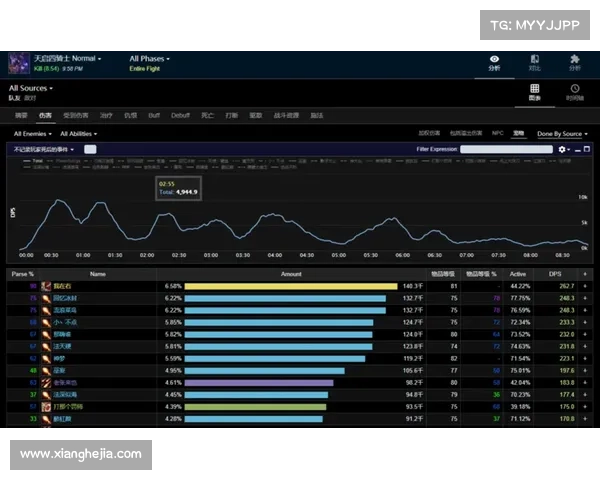Expand the 183.8 DPS row with plus
The image size is (600, 480).
tap(585, 382)
